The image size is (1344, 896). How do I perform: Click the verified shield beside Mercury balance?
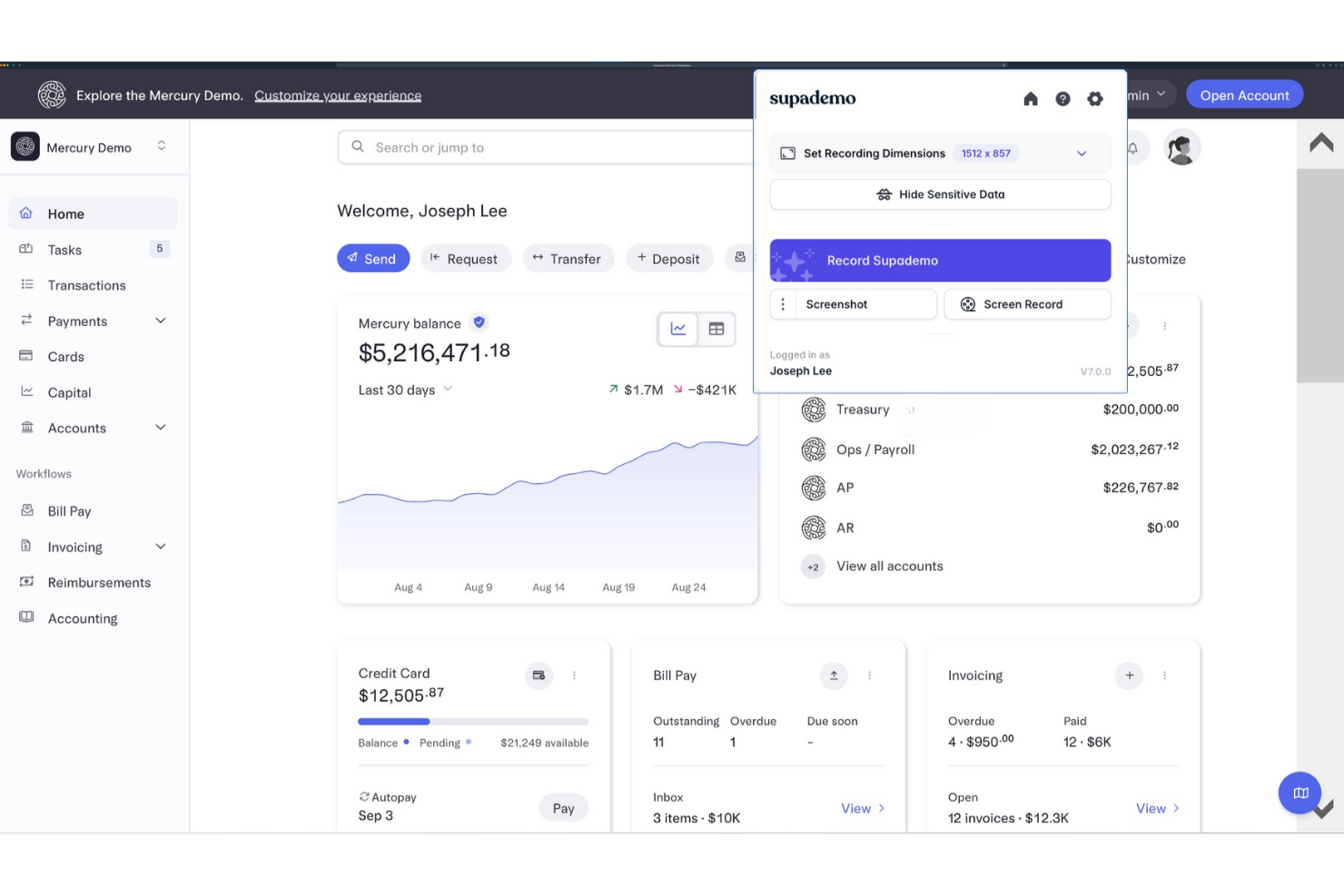click(479, 322)
